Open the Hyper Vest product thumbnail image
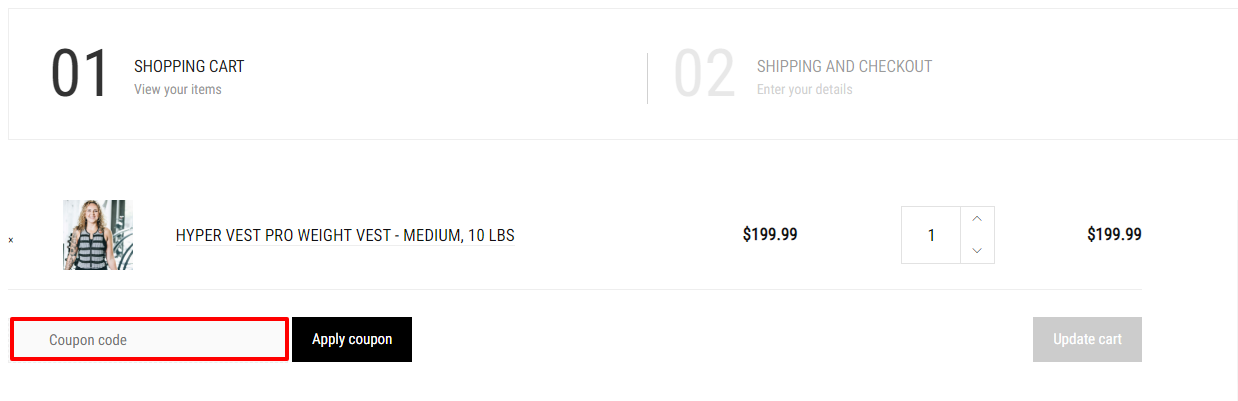Image resolution: width=1238 pixels, height=401 pixels. click(x=98, y=235)
